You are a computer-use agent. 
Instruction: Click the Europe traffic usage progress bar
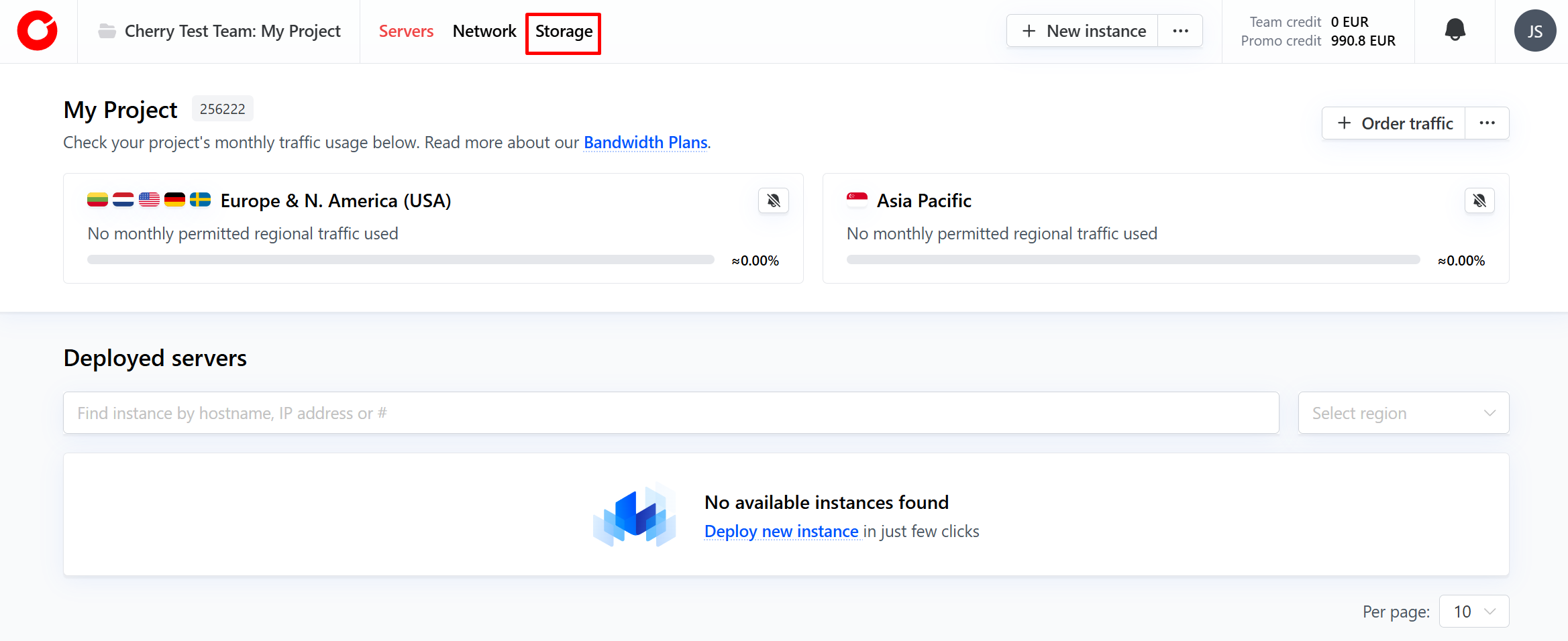[401, 259]
